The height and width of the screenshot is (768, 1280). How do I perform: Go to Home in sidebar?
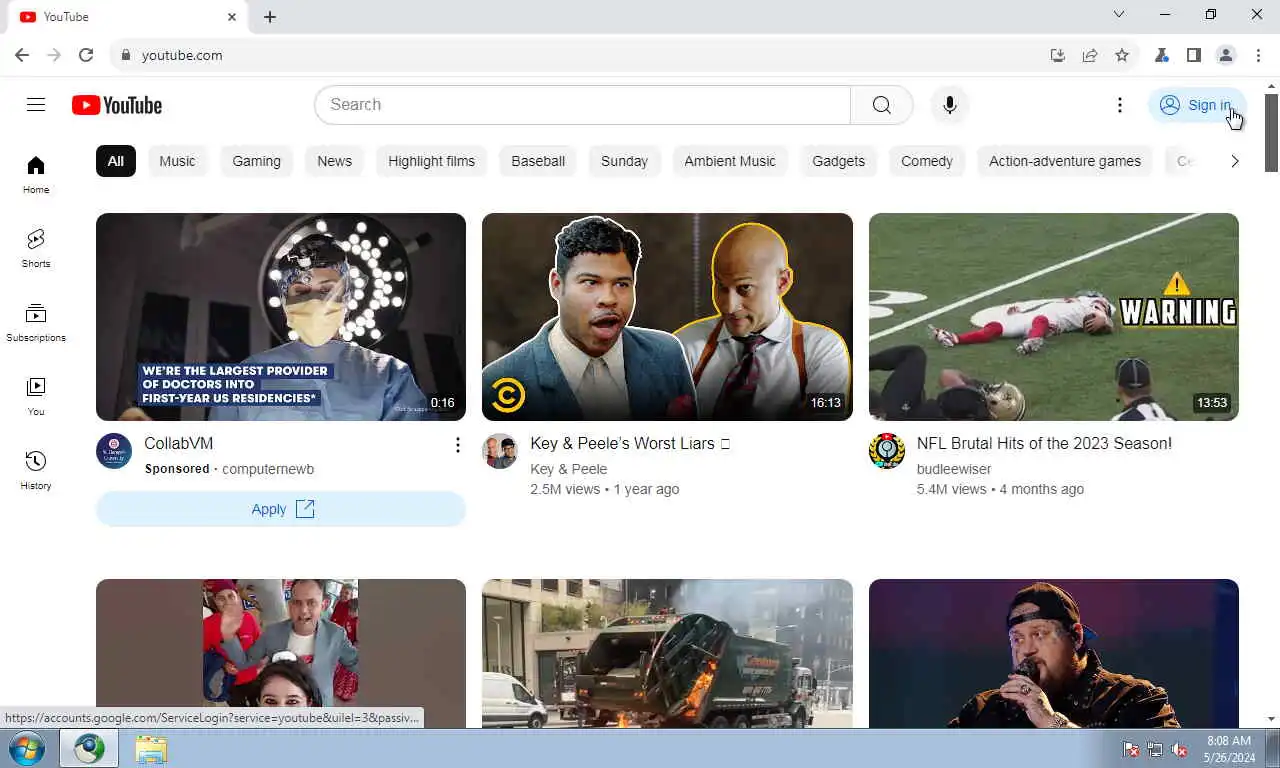click(36, 175)
